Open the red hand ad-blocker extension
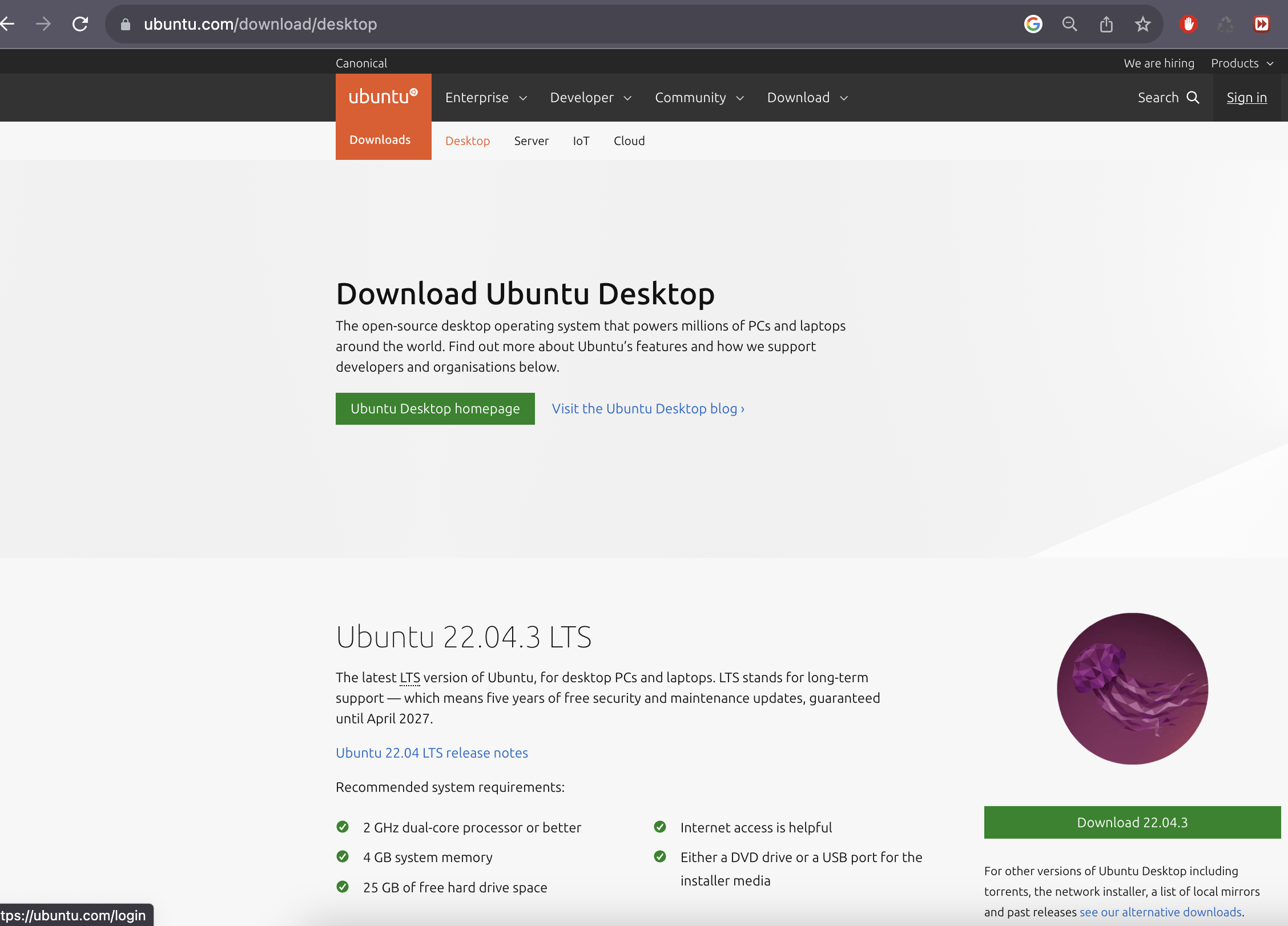Image resolution: width=1288 pixels, height=926 pixels. coord(1189,24)
